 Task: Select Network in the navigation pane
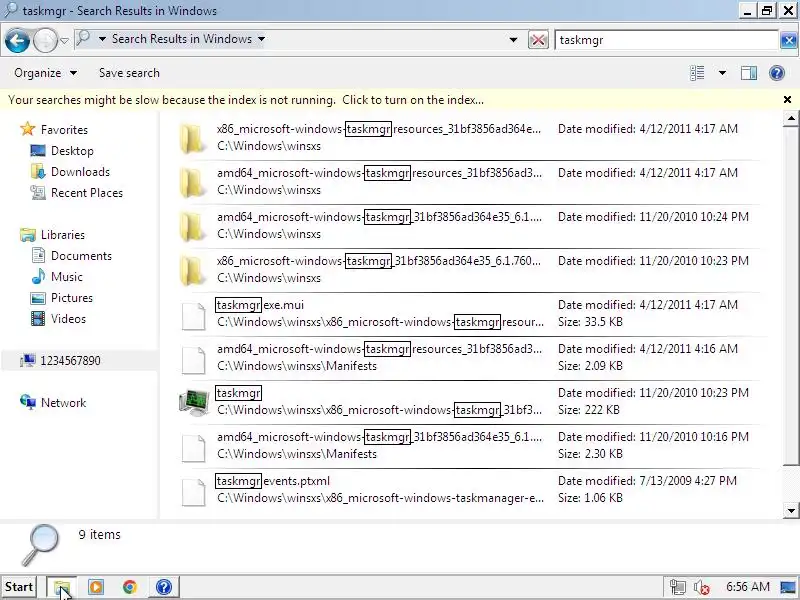point(63,403)
